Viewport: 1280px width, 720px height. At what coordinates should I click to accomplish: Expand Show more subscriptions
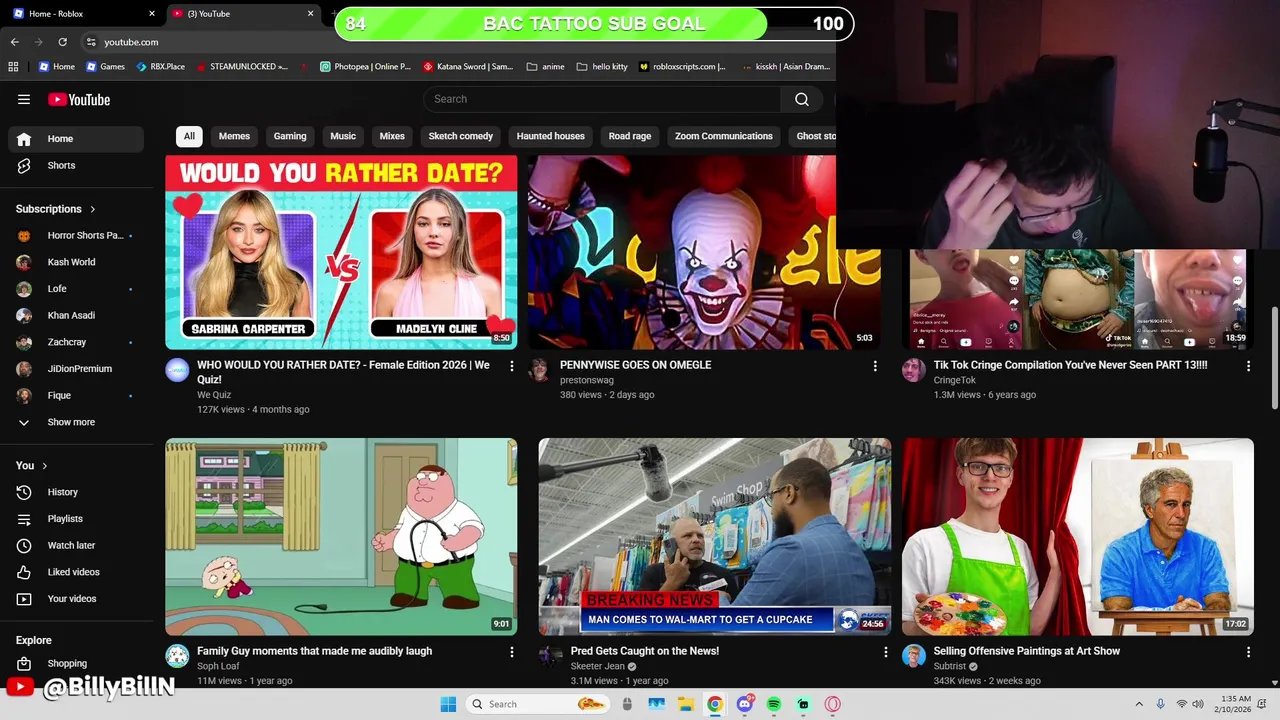point(76,422)
